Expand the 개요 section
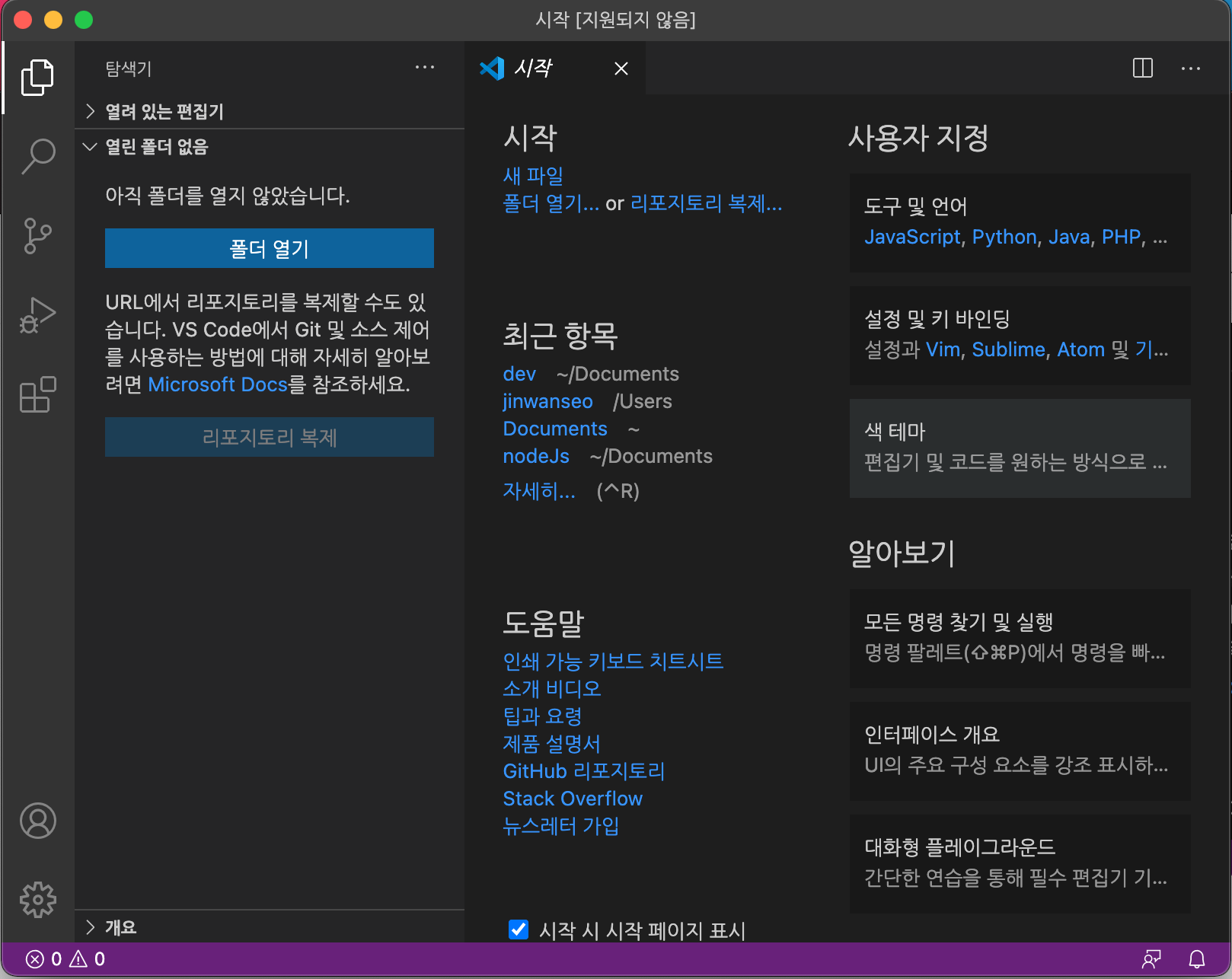This screenshot has width=1232, height=979. pyautogui.click(x=270, y=926)
